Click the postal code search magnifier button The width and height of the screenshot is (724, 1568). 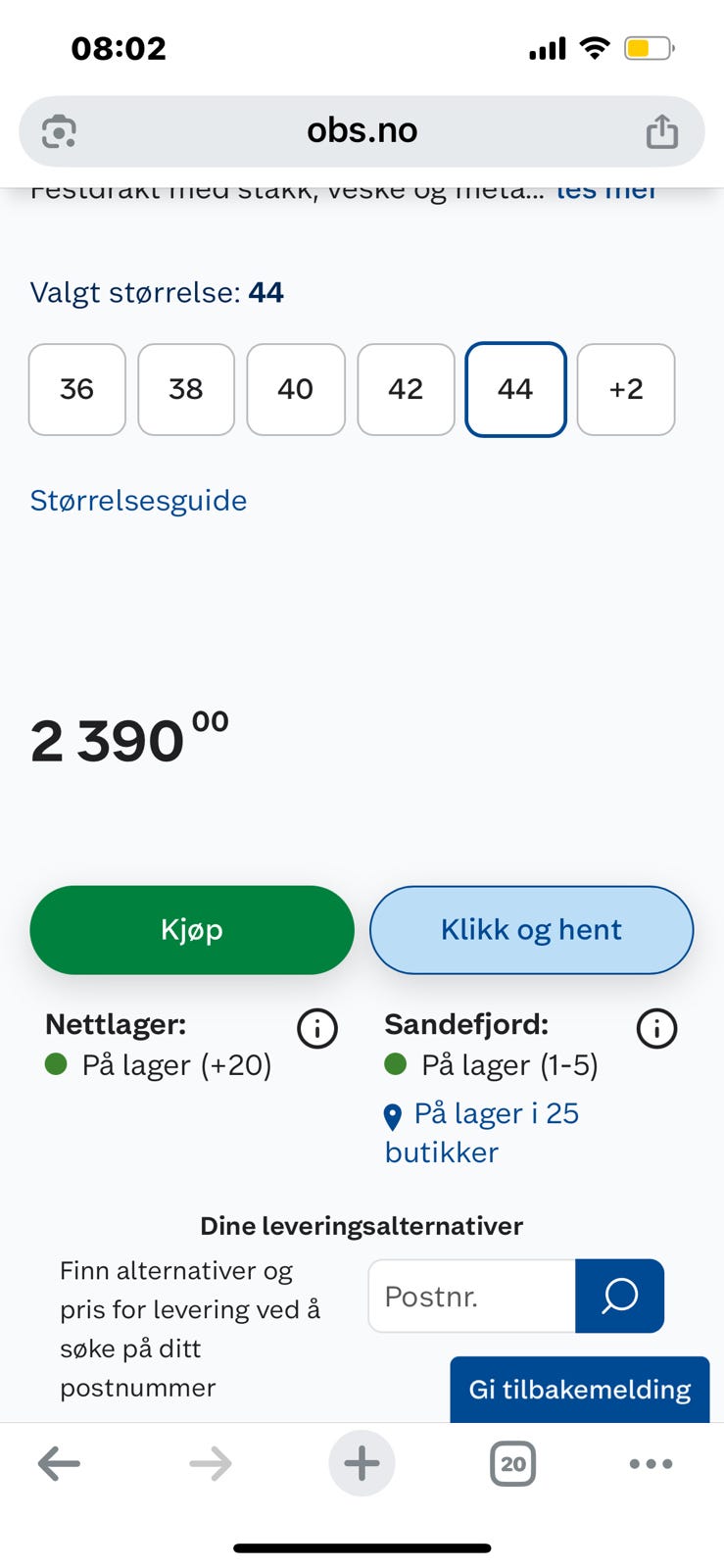coord(619,1296)
